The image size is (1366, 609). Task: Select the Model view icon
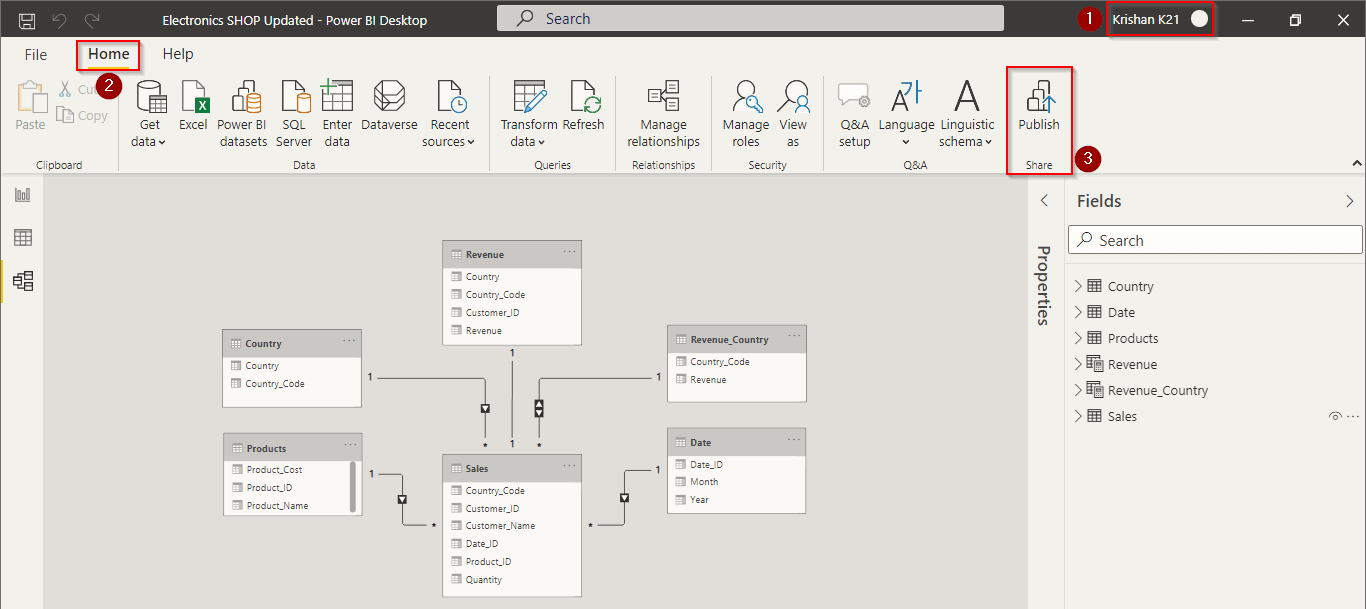pos(22,281)
